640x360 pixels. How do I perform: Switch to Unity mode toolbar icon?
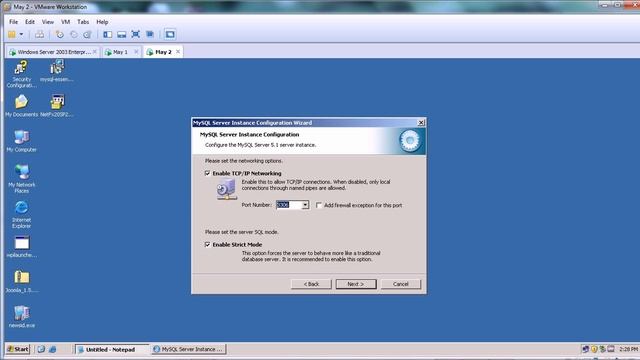coord(150,34)
